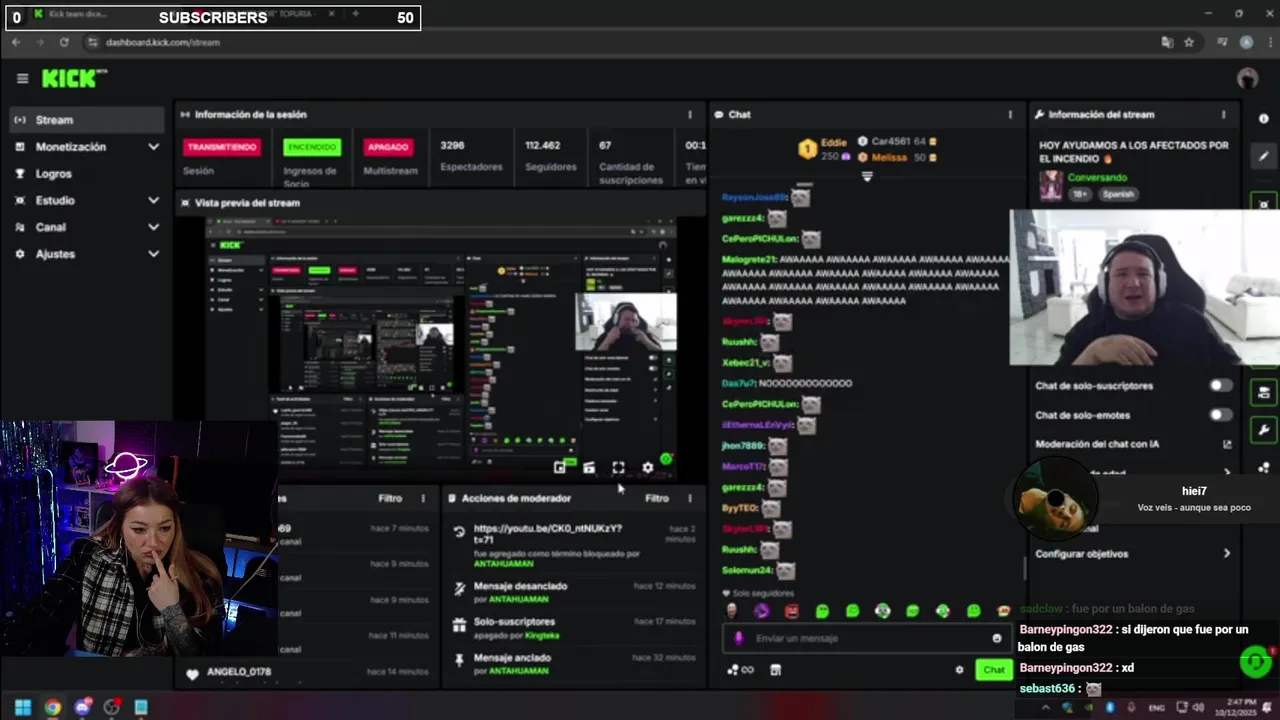The height and width of the screenshot is (720, 1280).
Task: Open the Chat panel options menu
Action: [x=1010, y=115]
